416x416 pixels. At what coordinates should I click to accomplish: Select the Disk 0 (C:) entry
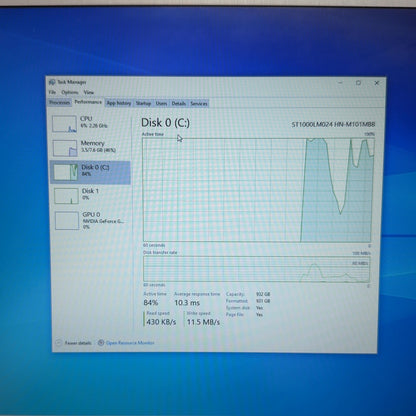[90, 172]
